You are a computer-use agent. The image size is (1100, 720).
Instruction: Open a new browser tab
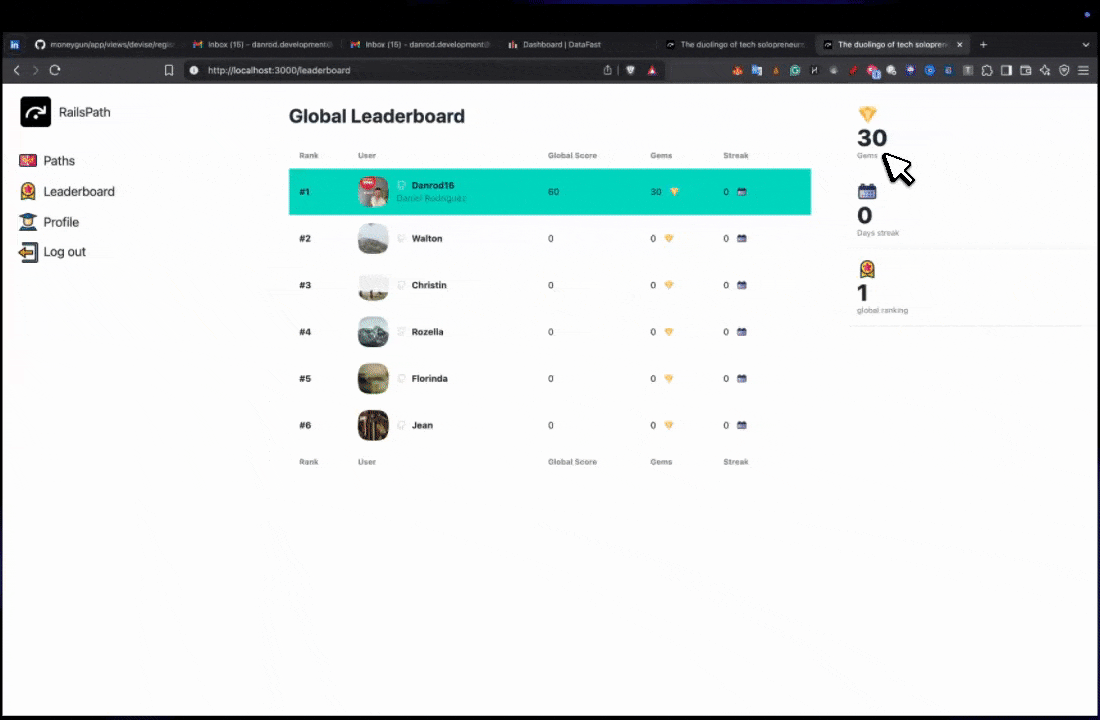(x=983, y=45)
